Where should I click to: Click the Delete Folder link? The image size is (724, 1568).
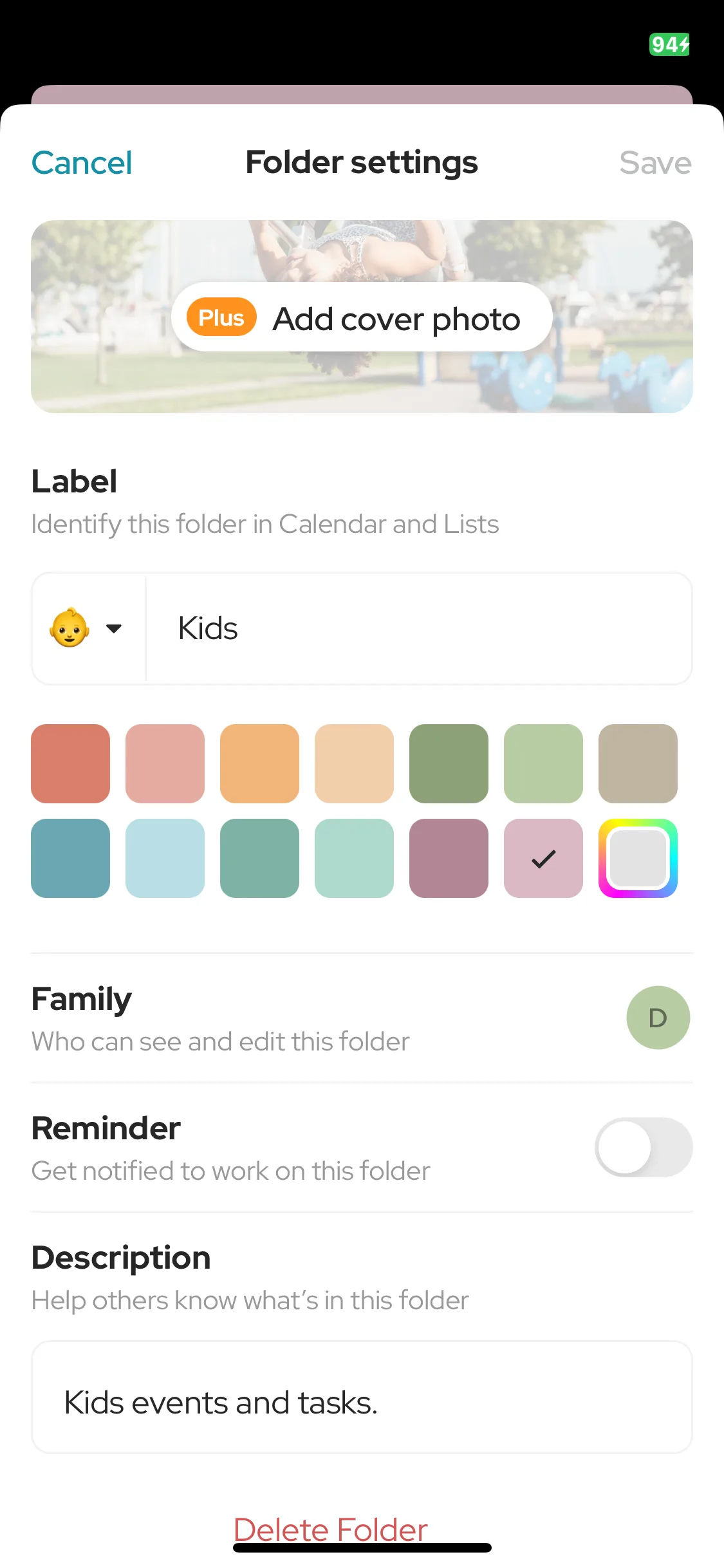(330, 1529)
